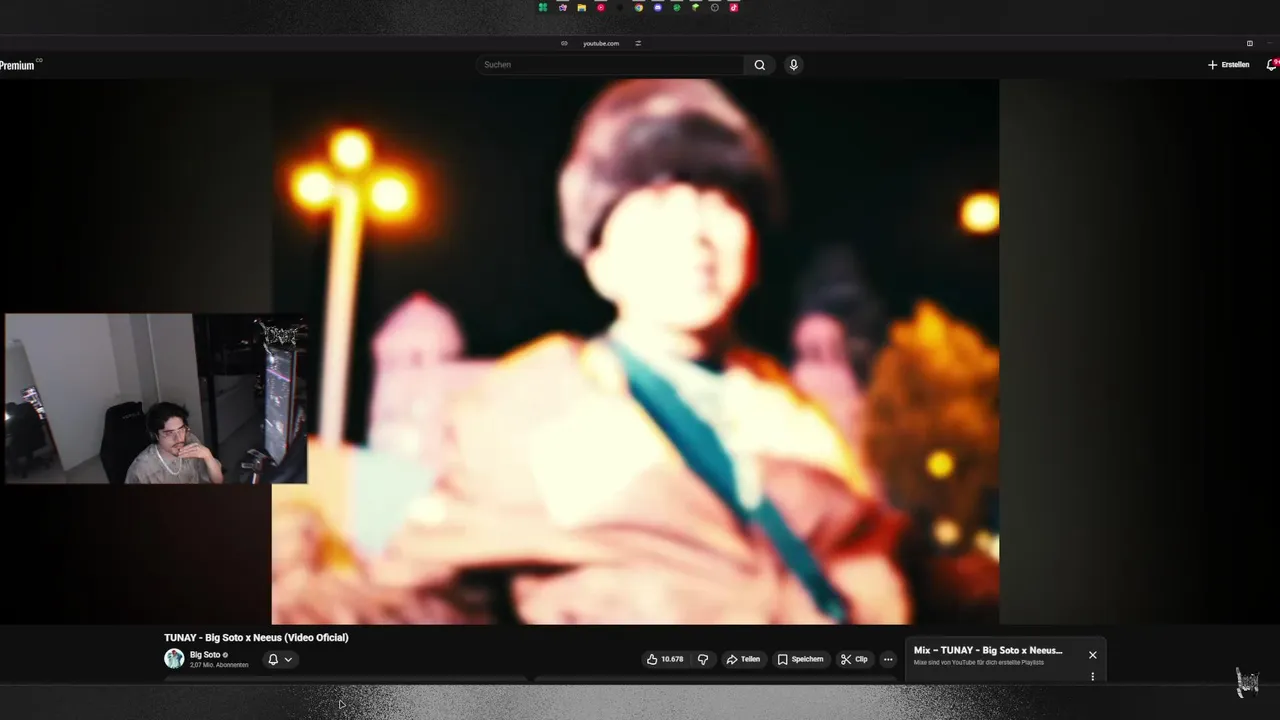Open the Big Soto channel name link

pyautogui.click(x=205, y=655)
